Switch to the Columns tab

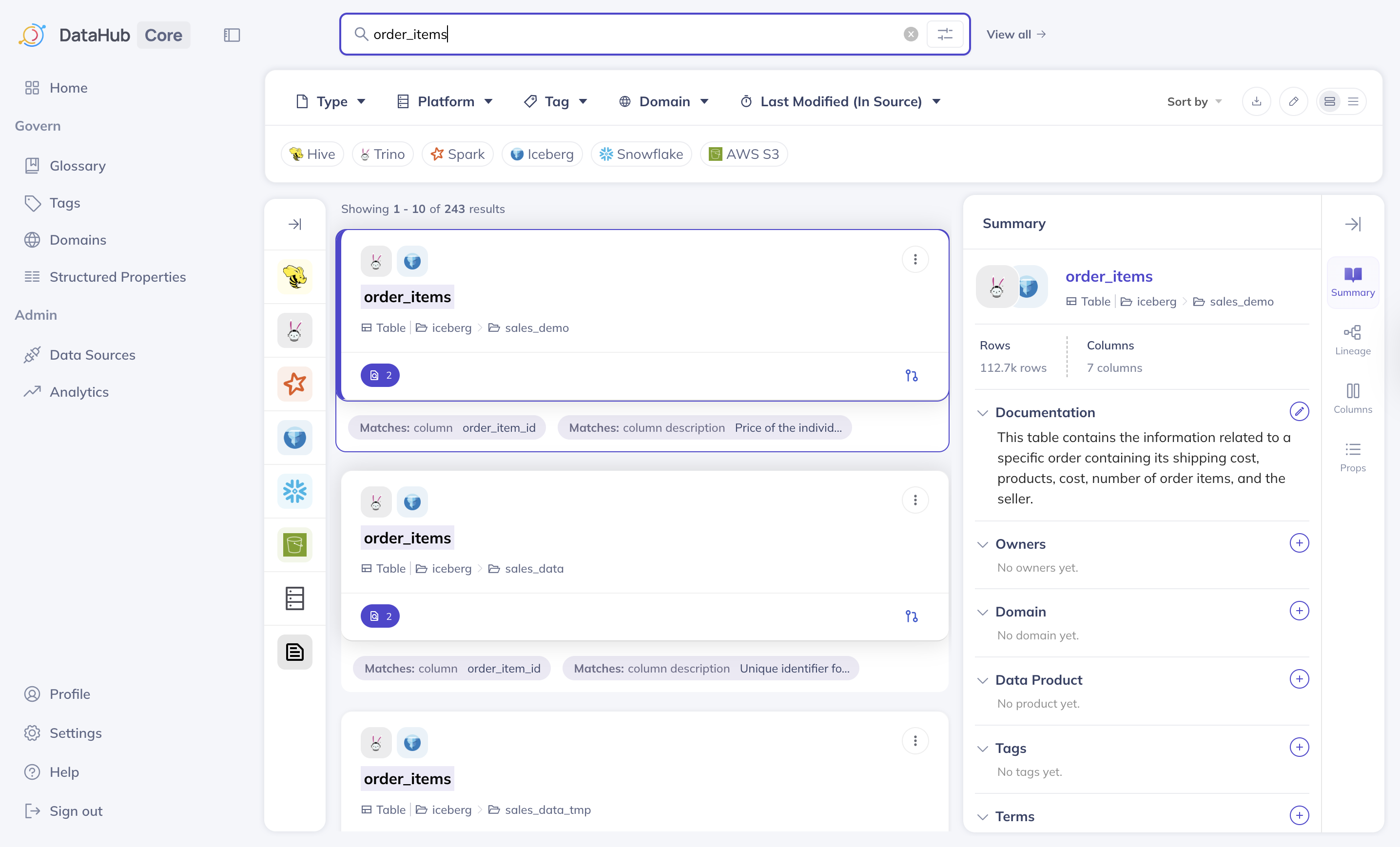[1352, 398]
